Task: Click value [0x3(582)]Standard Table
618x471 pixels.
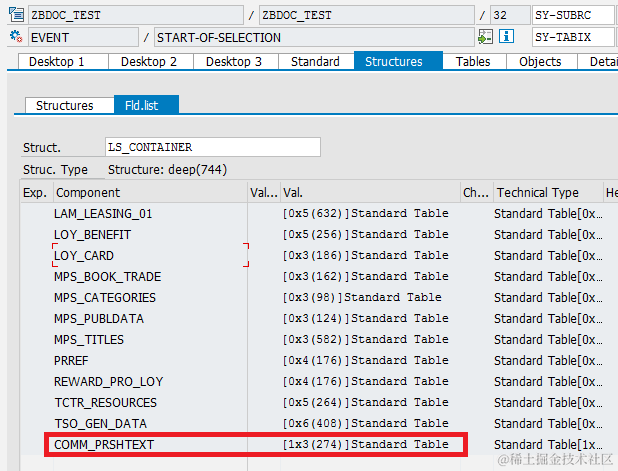Action: pyautogui.click(x=366, y=339)
